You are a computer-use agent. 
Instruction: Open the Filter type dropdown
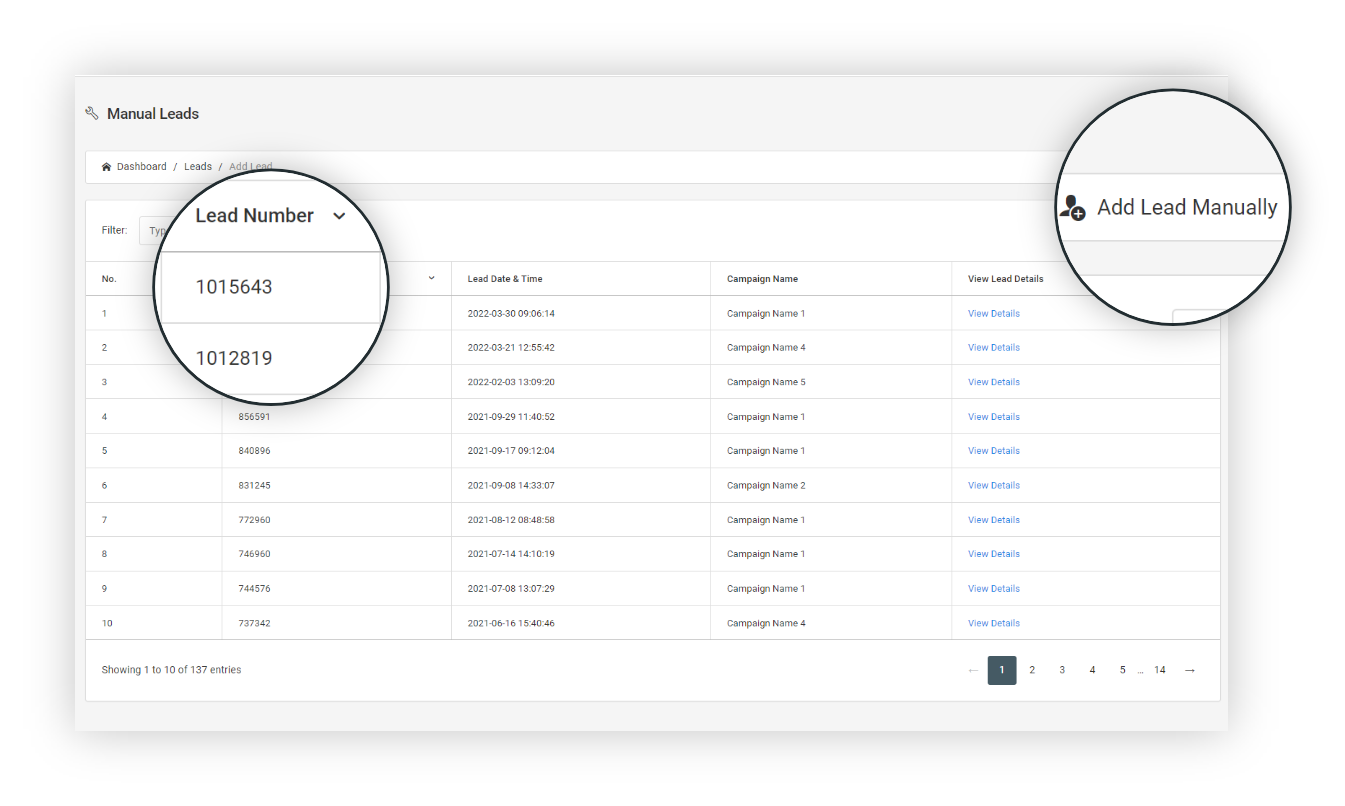pyautogui.click(x=150, y=231)
